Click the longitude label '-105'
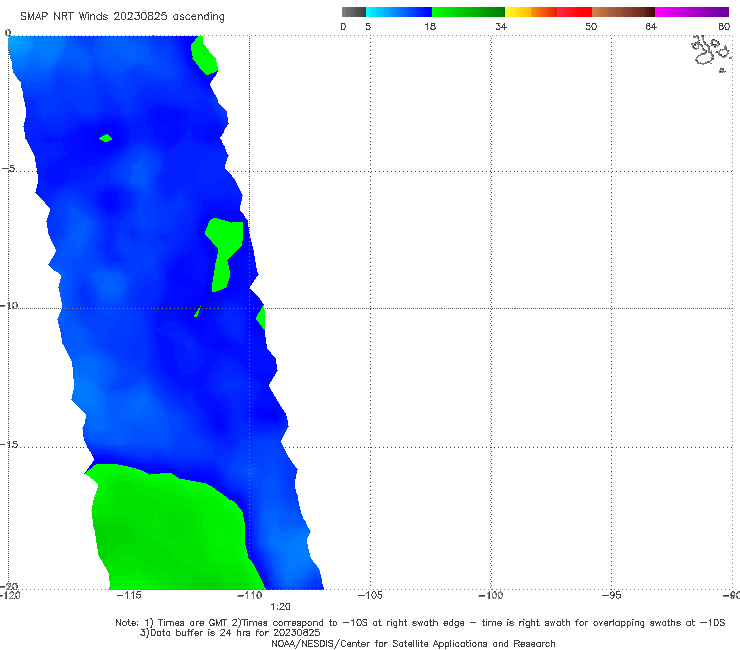 [370, 595]
